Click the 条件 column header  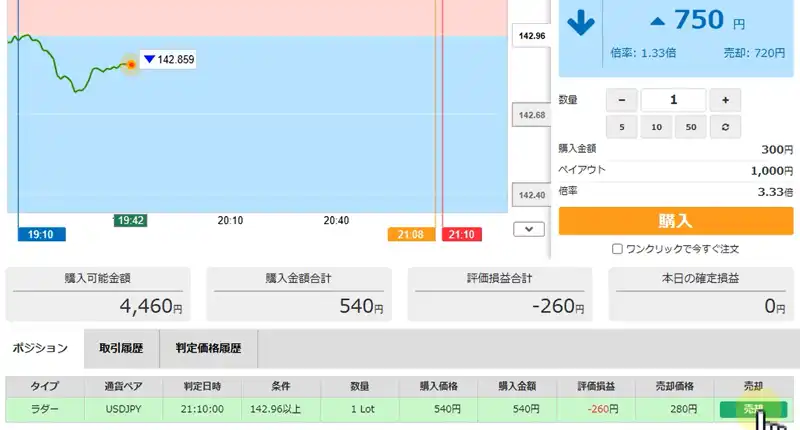(281, 386)
